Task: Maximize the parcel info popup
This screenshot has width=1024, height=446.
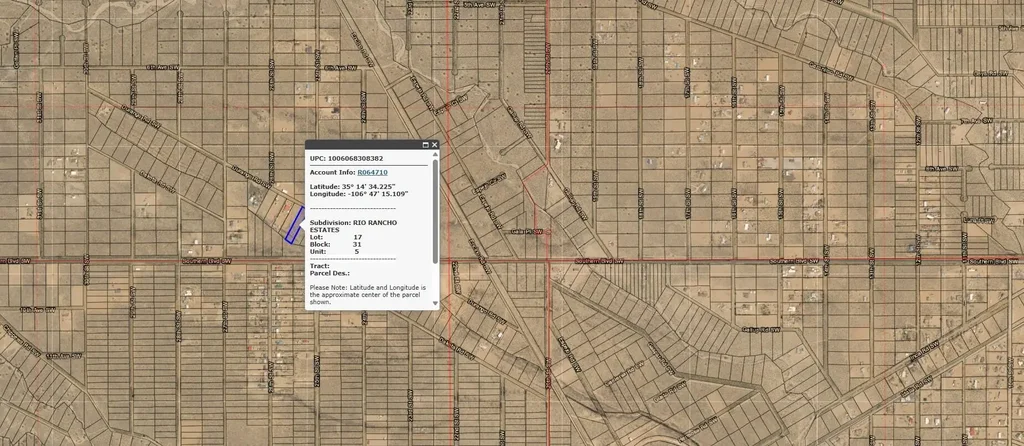Action: pos(425,145)
